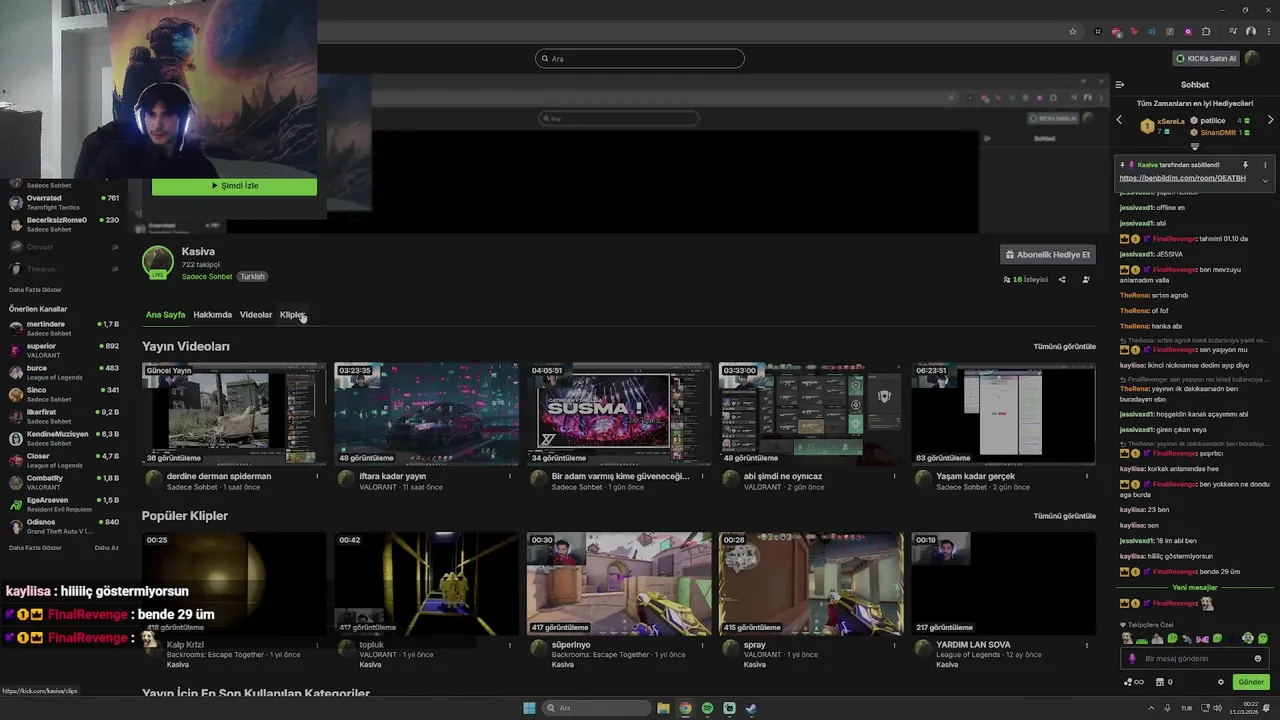Click the Abonelik Hediye Et button

click(x=1047, y=255)
